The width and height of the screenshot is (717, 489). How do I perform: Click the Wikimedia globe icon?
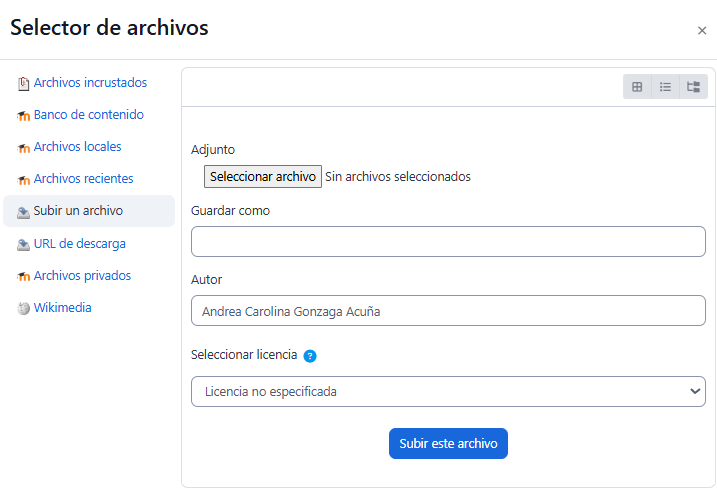click(x=23, y=309)
